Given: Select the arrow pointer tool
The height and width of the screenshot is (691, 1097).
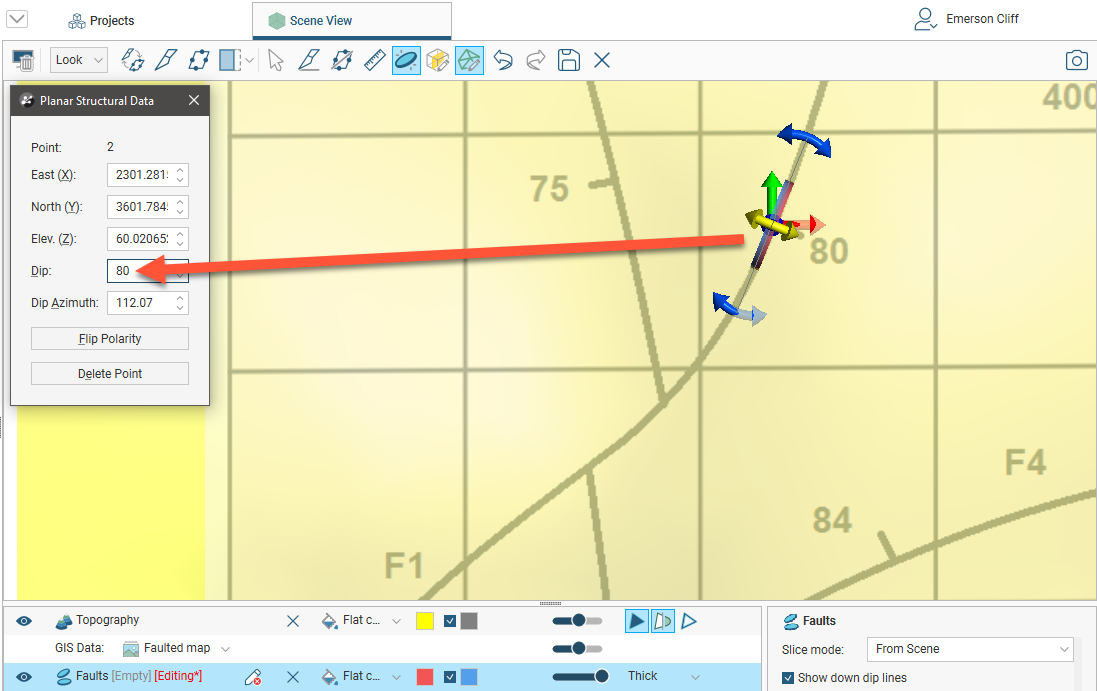Looking at the screenshot, I should point(276,60).
